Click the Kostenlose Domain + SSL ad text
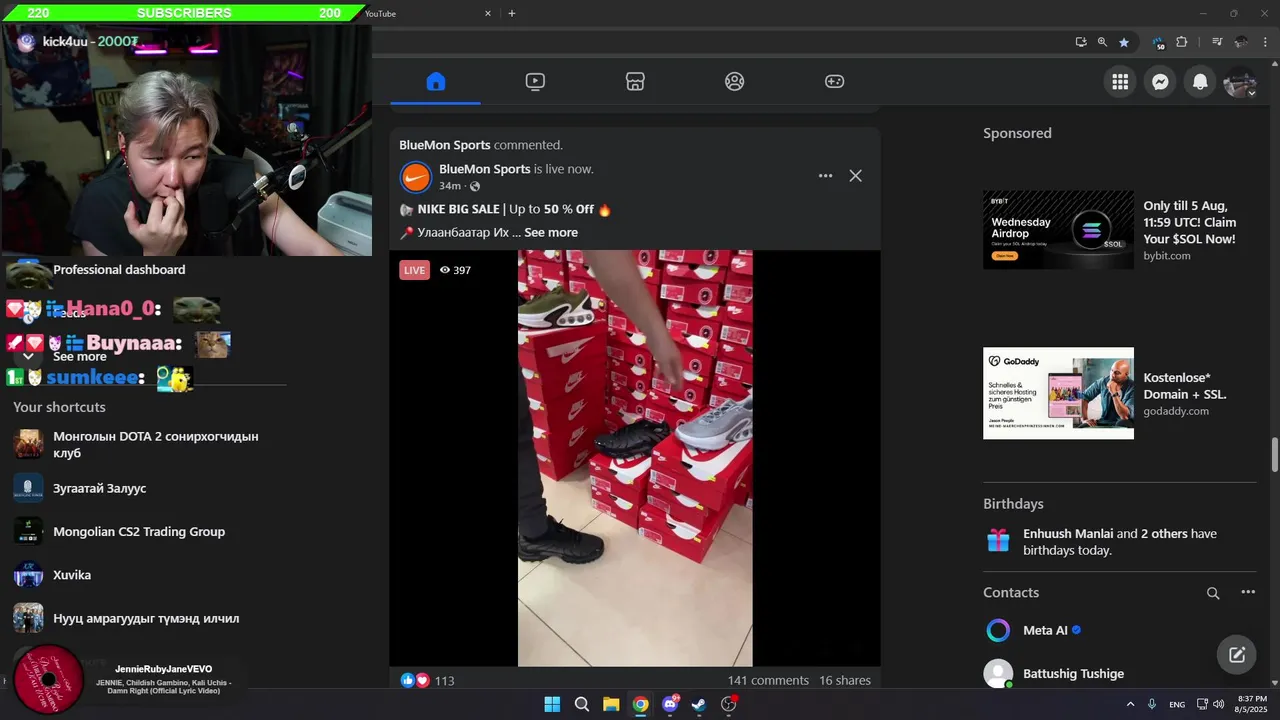Viewport: 1280px width, 720px height. 1185,386
